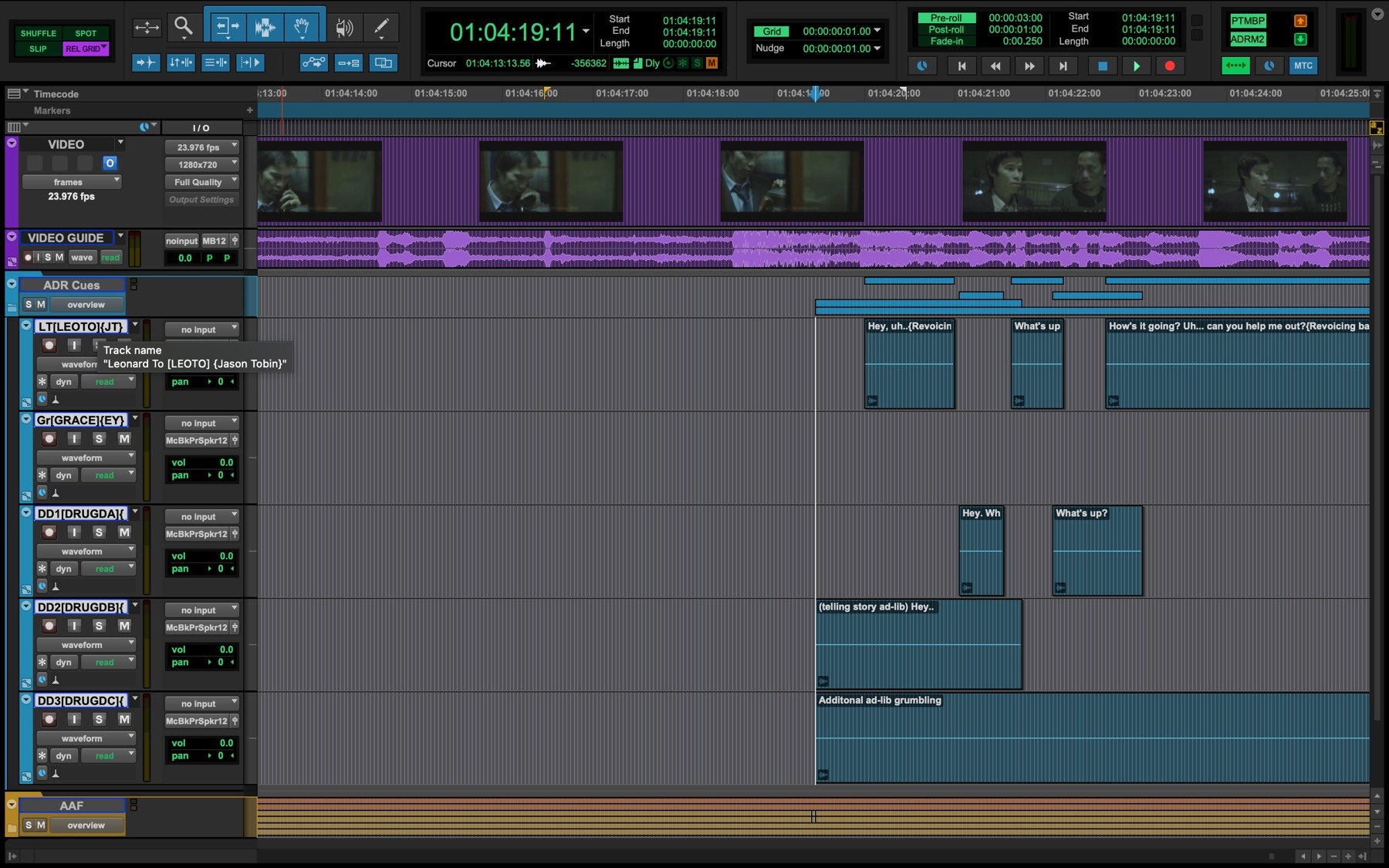Add a marker with the Markers plus button
Viewport: 1389px width, 868px height.
click(249, 110)
